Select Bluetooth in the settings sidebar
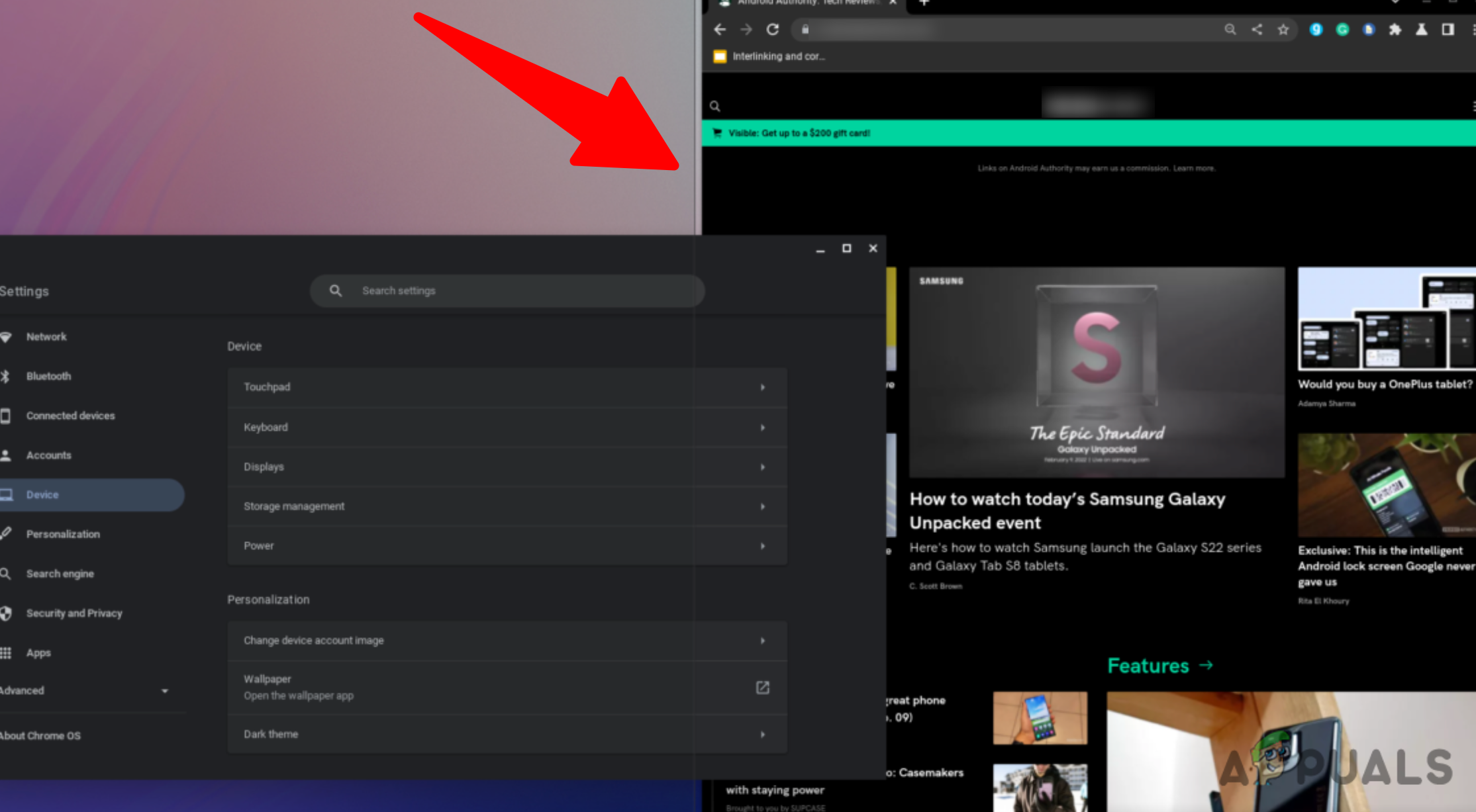Image resolution: width=1476 pixels, height=812 pixels. tap(48, 376)
